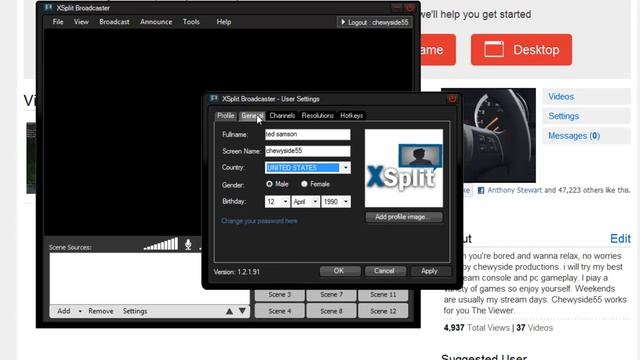Screen dimensions: 640x360
Task: Toggle the microphone icon
Action: (188, 244)
